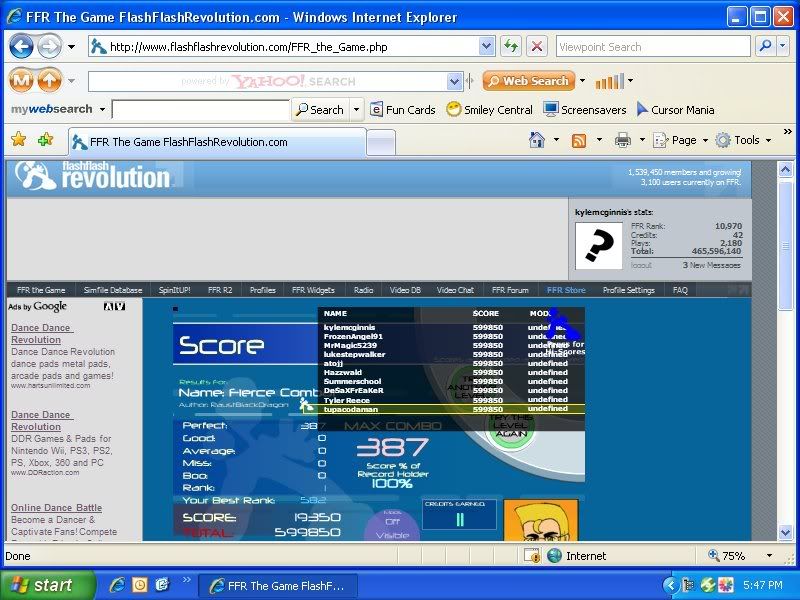Viewport: 800px width, 600px height.
Task: Click the Windows Start button
Action: point(41,585)
